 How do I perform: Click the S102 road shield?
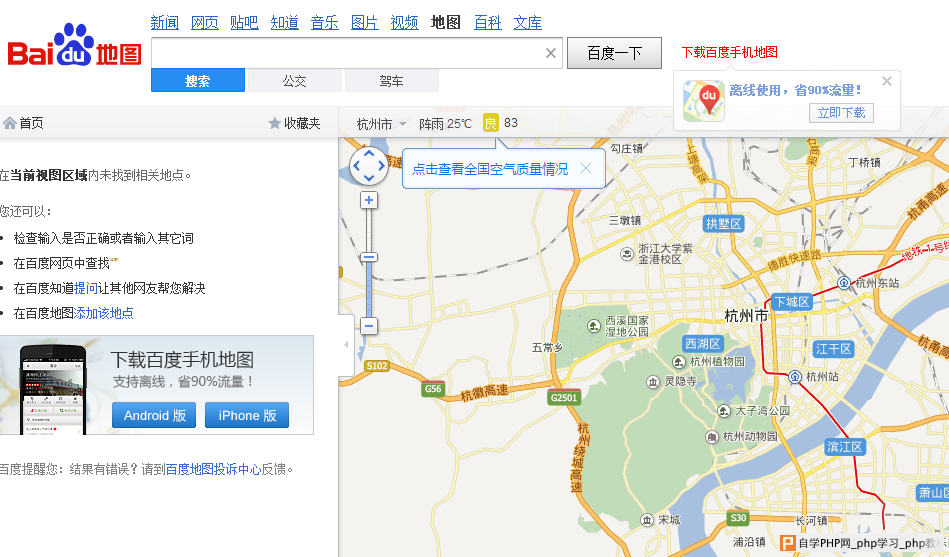click(x=376, y=366)
